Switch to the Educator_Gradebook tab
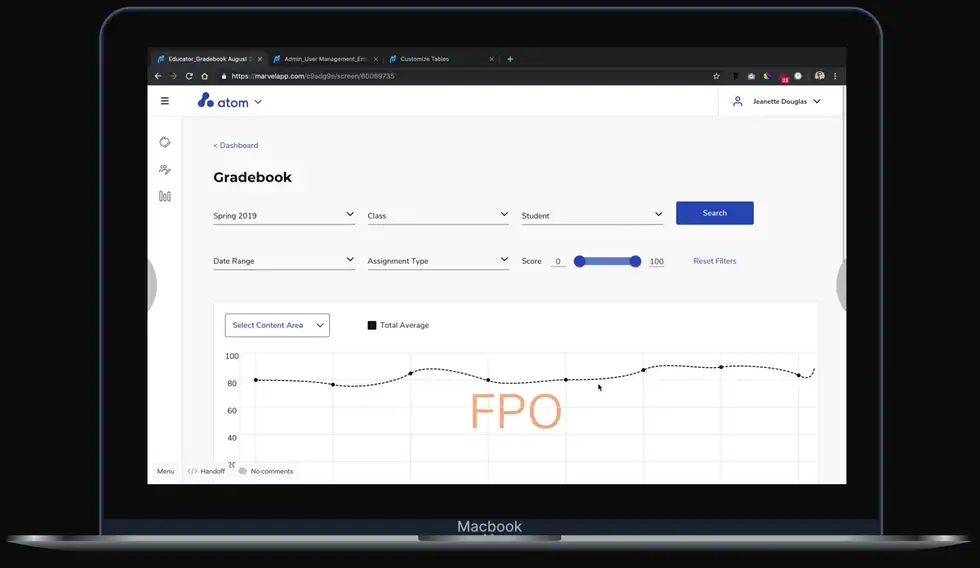The height and width of the screenshot is (568, 980). [x=209, y=59]
